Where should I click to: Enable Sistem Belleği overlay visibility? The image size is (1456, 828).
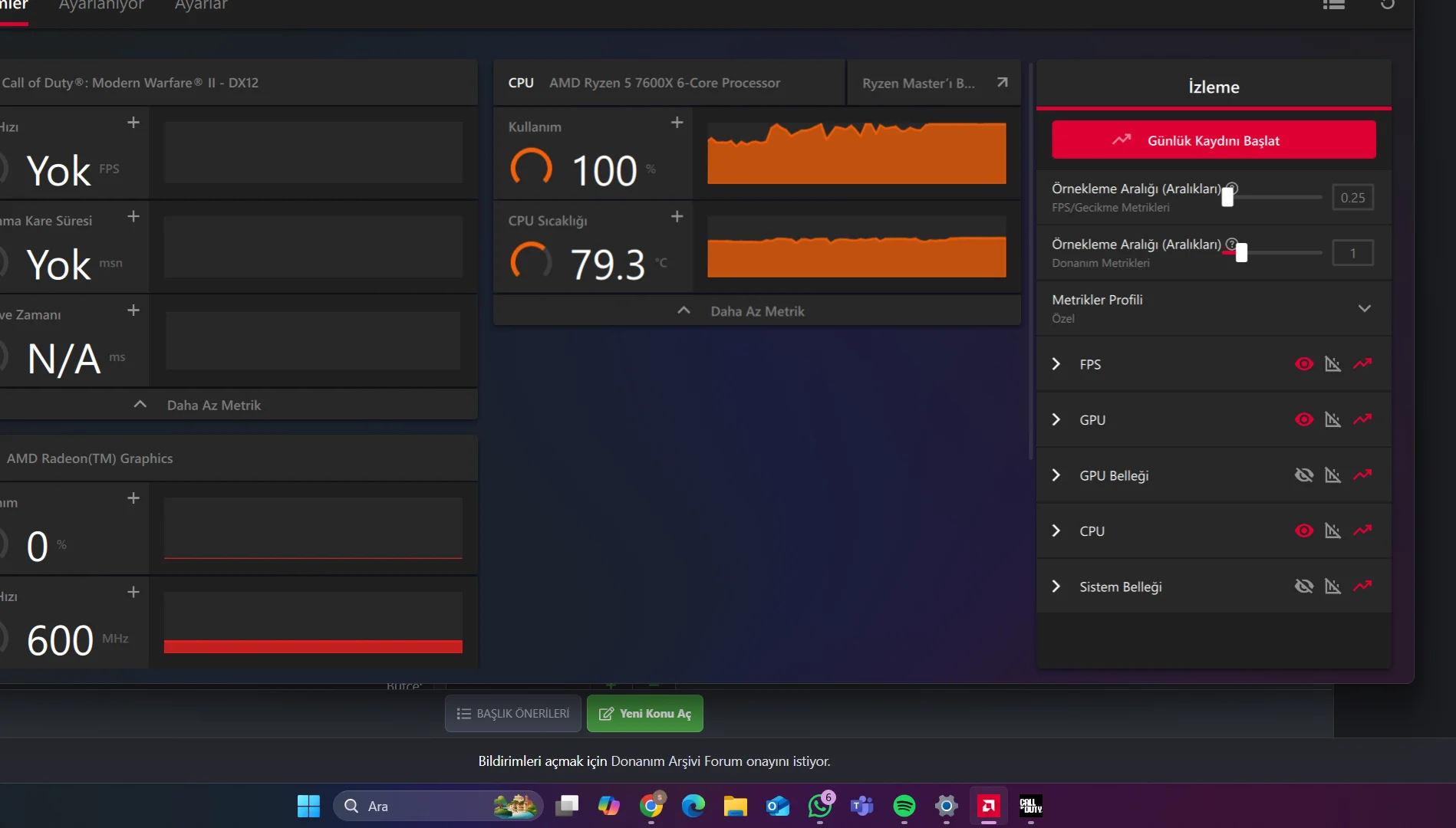pyautogui.click(x=1304, y=586)
